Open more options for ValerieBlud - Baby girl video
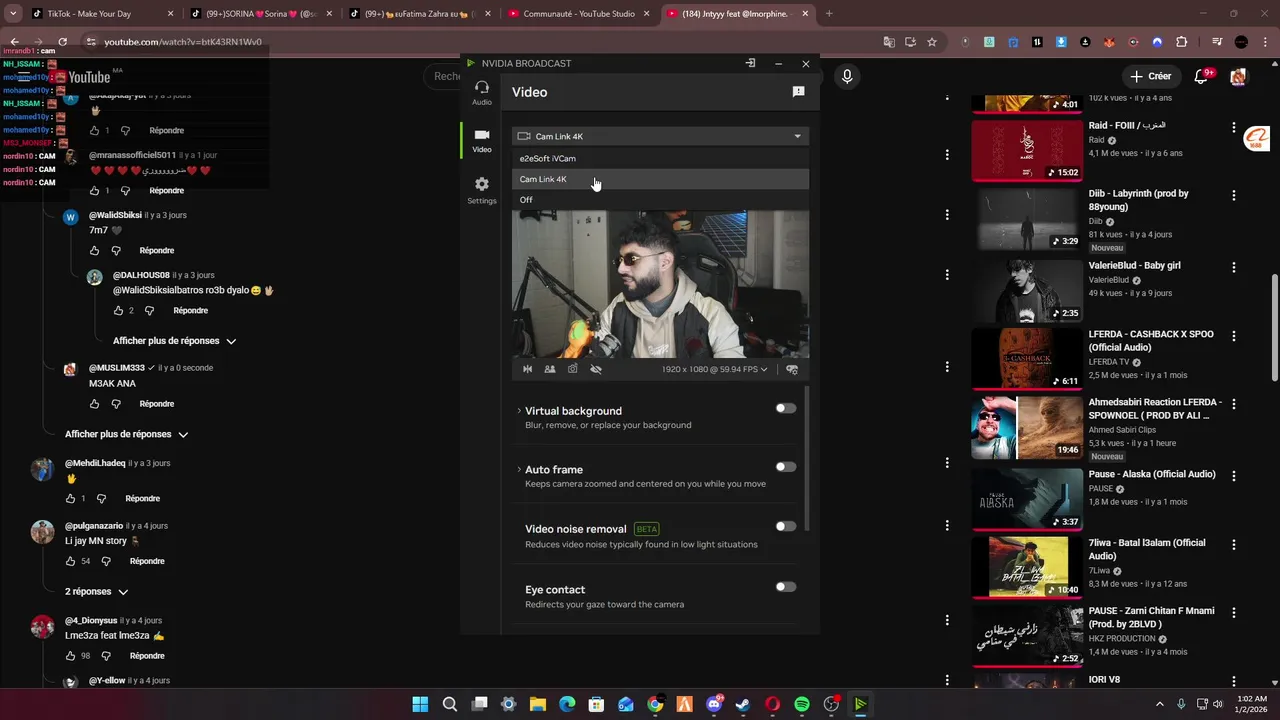 (1233, 268)
